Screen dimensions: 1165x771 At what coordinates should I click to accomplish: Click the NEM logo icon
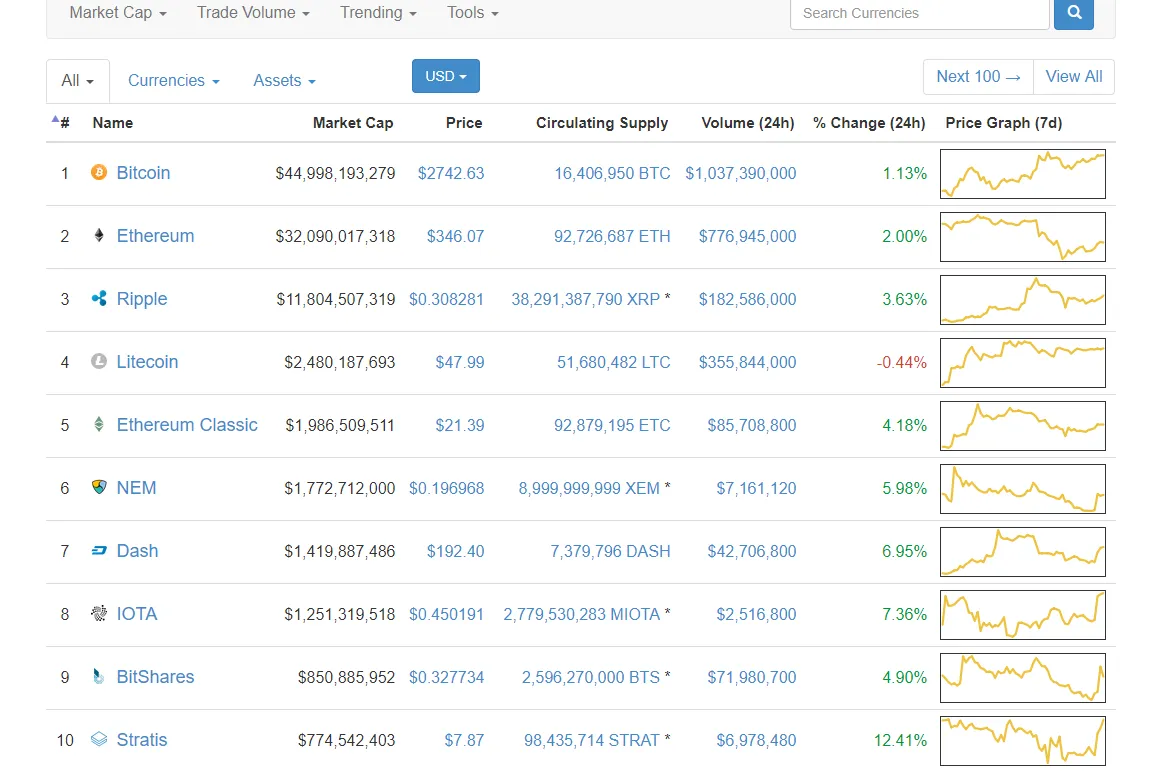(x=99, y=487)
